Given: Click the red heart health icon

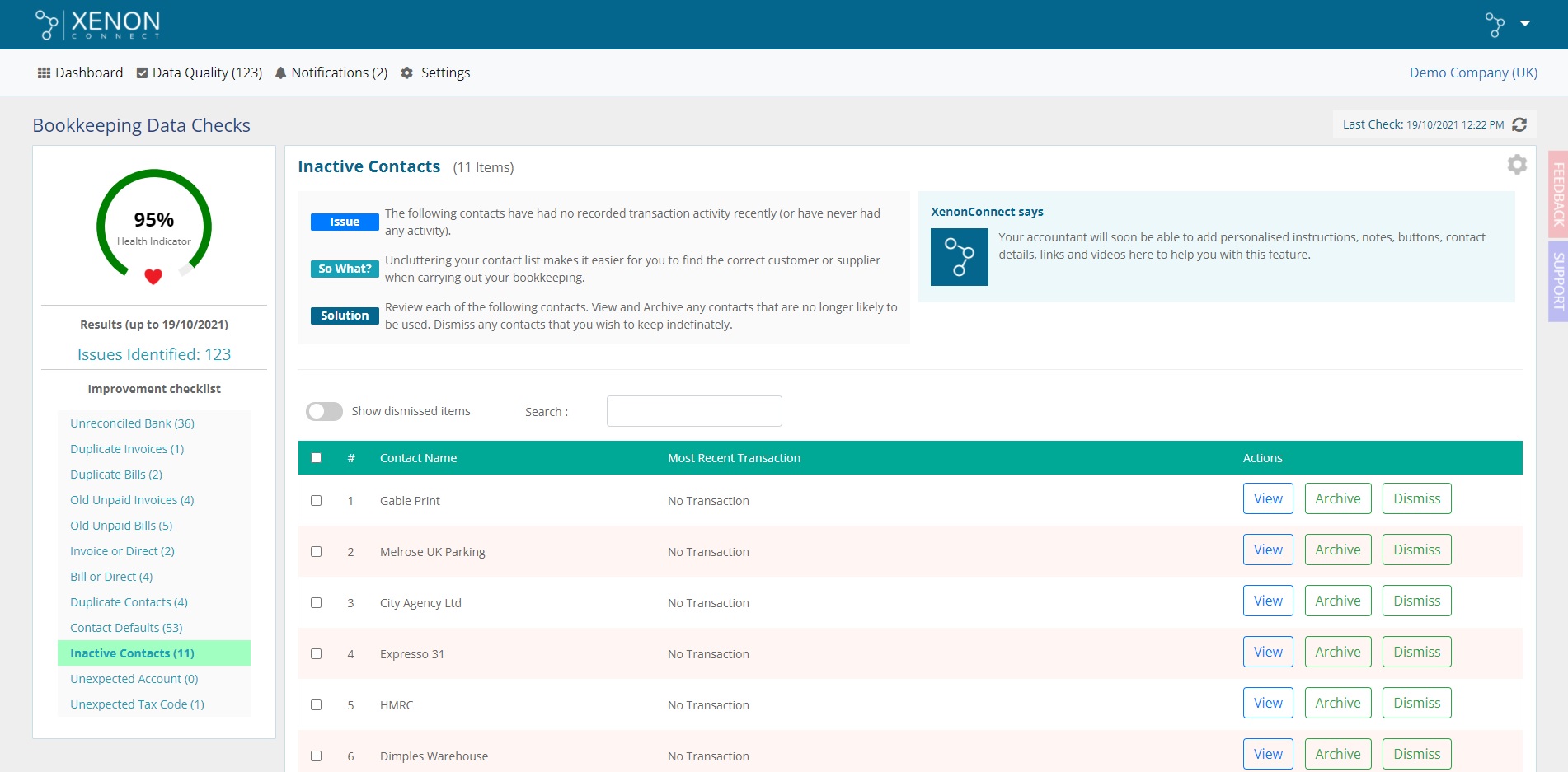Looking at the screenshot, I should 153,277.
